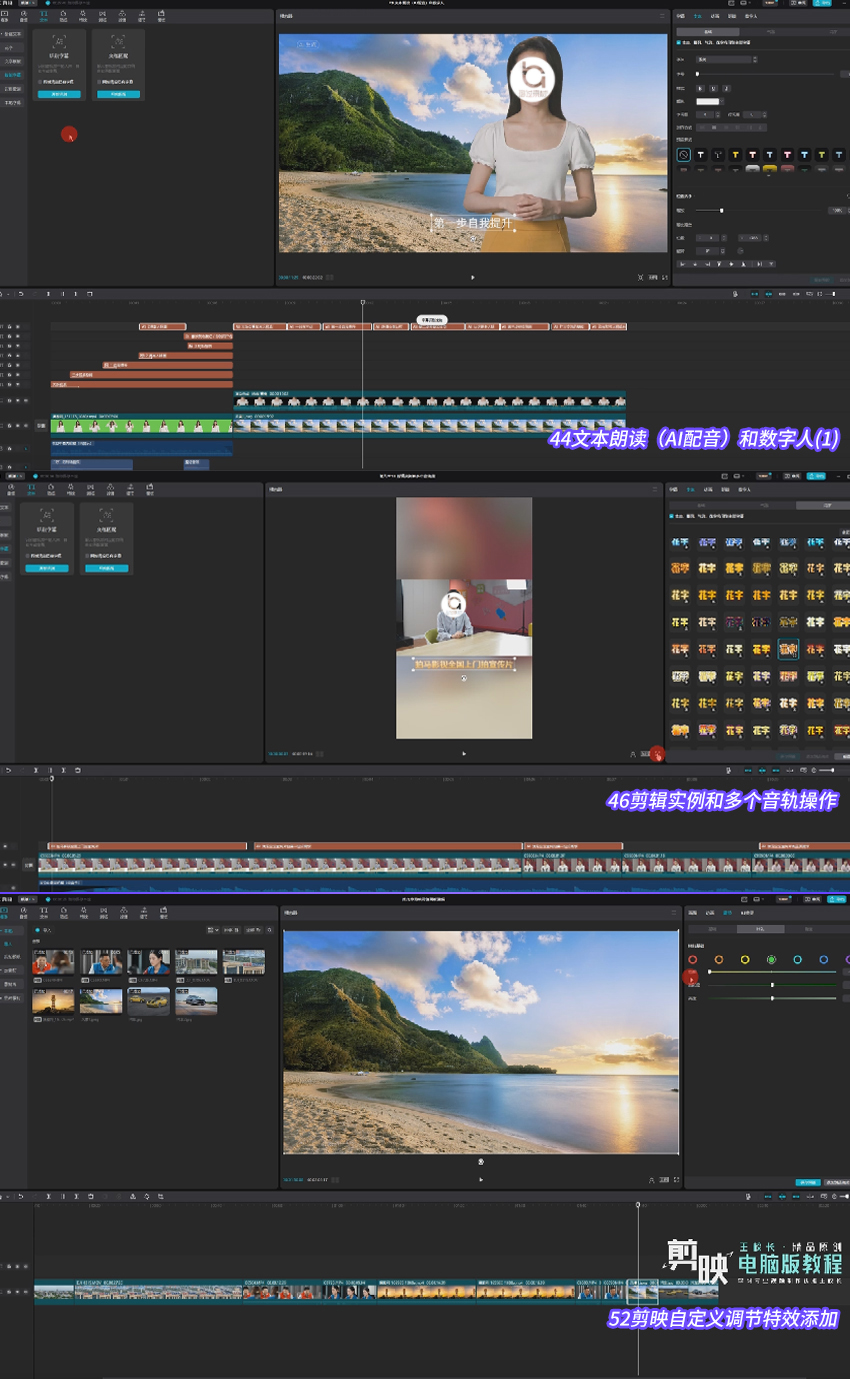Play the vertical video preview in lesson 46 window
Image resolution: width=850 pixels, height=1379 pixels.
[464, 753]
